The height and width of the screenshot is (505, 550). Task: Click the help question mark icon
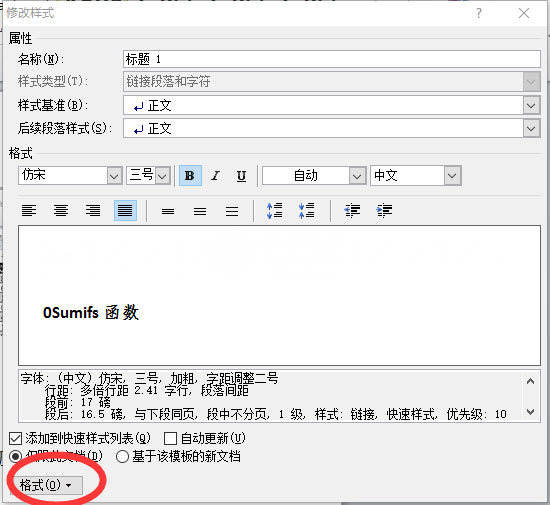coord(479,13)
